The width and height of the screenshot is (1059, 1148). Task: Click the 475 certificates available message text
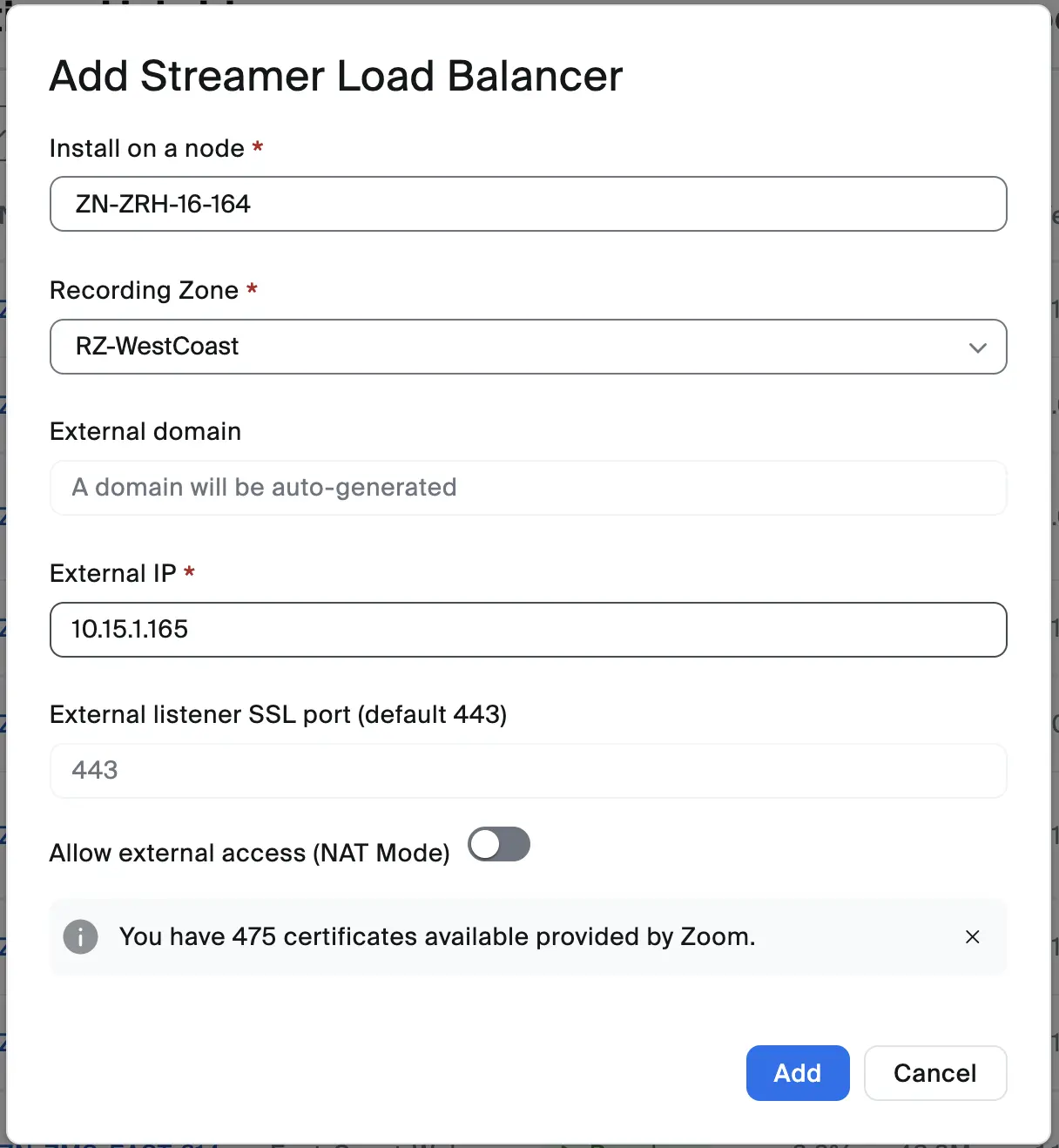pos(437,937)
